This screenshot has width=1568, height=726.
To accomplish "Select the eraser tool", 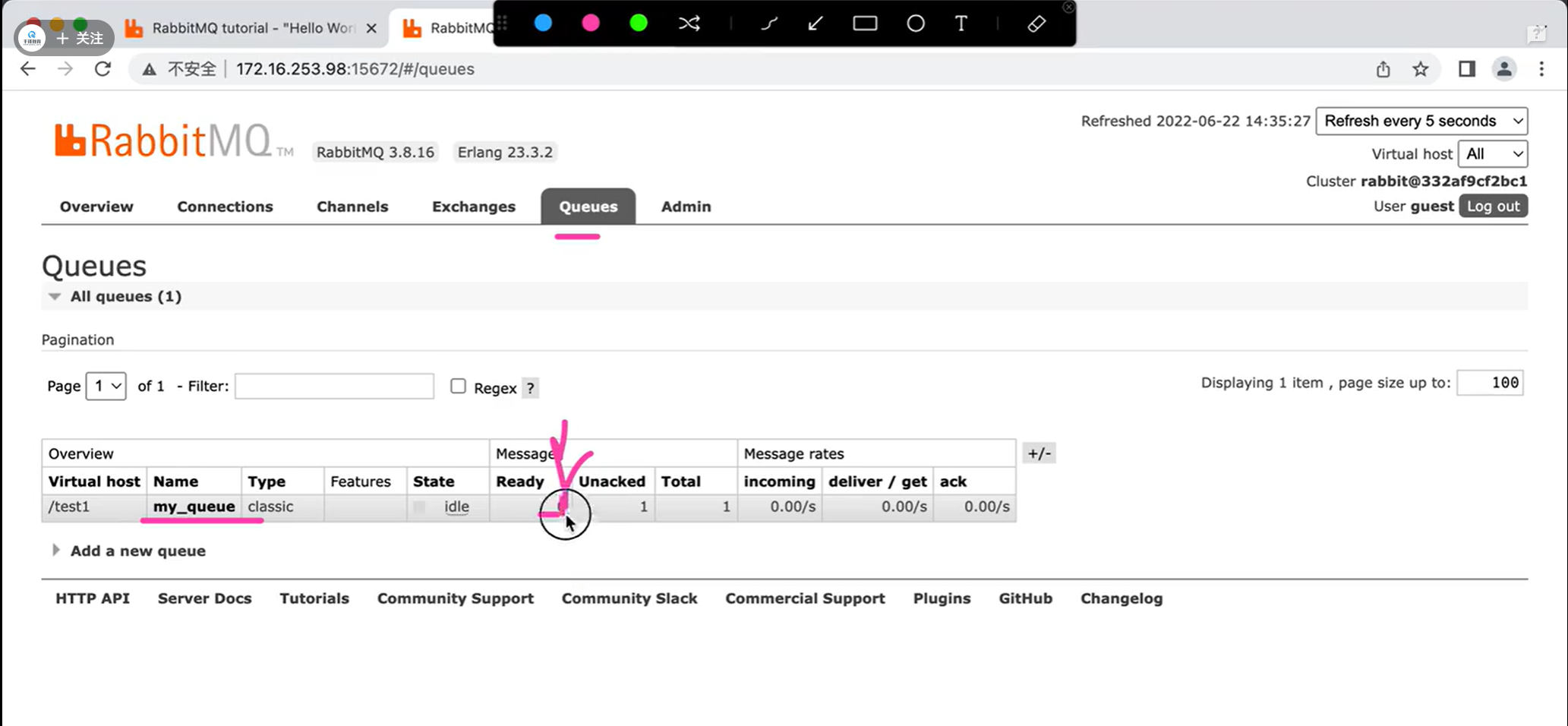I will point(1036,24).
